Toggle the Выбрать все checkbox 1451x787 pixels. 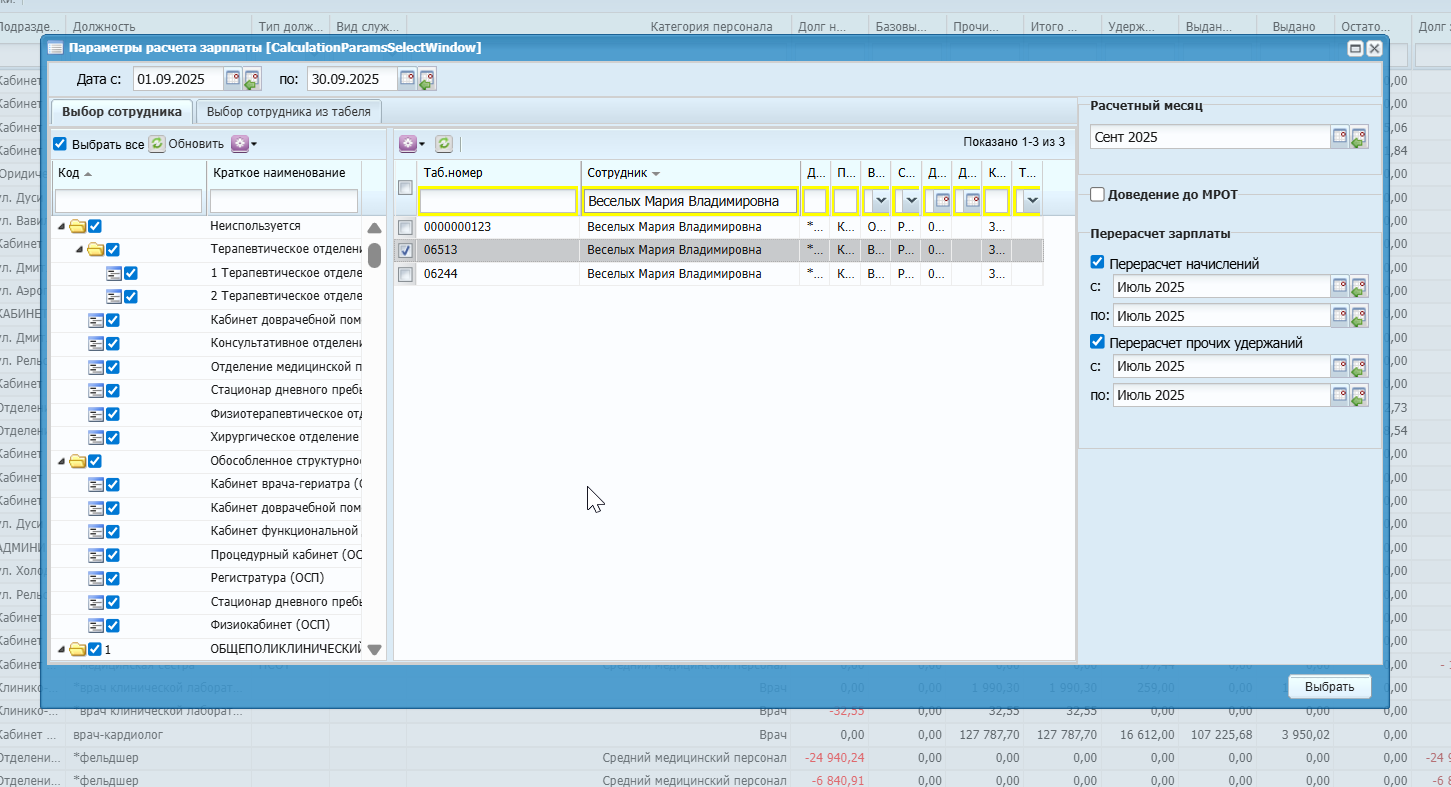pos(60,144)
